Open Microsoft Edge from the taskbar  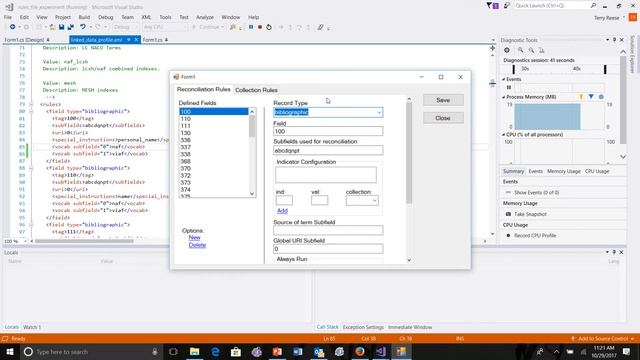(x=215, y=351)
